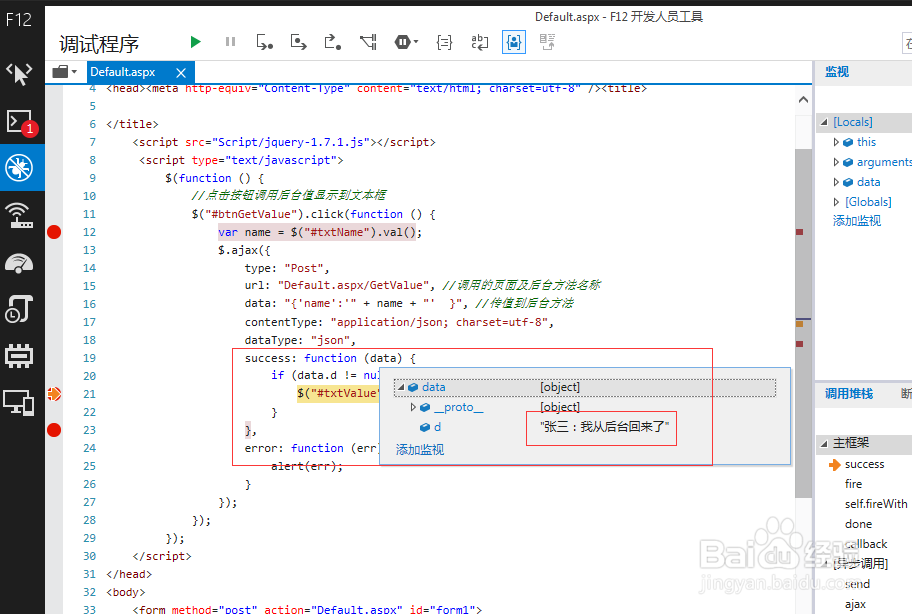Select the 调用堆栈 tab

pyautogui.click(x=849, y=394)
